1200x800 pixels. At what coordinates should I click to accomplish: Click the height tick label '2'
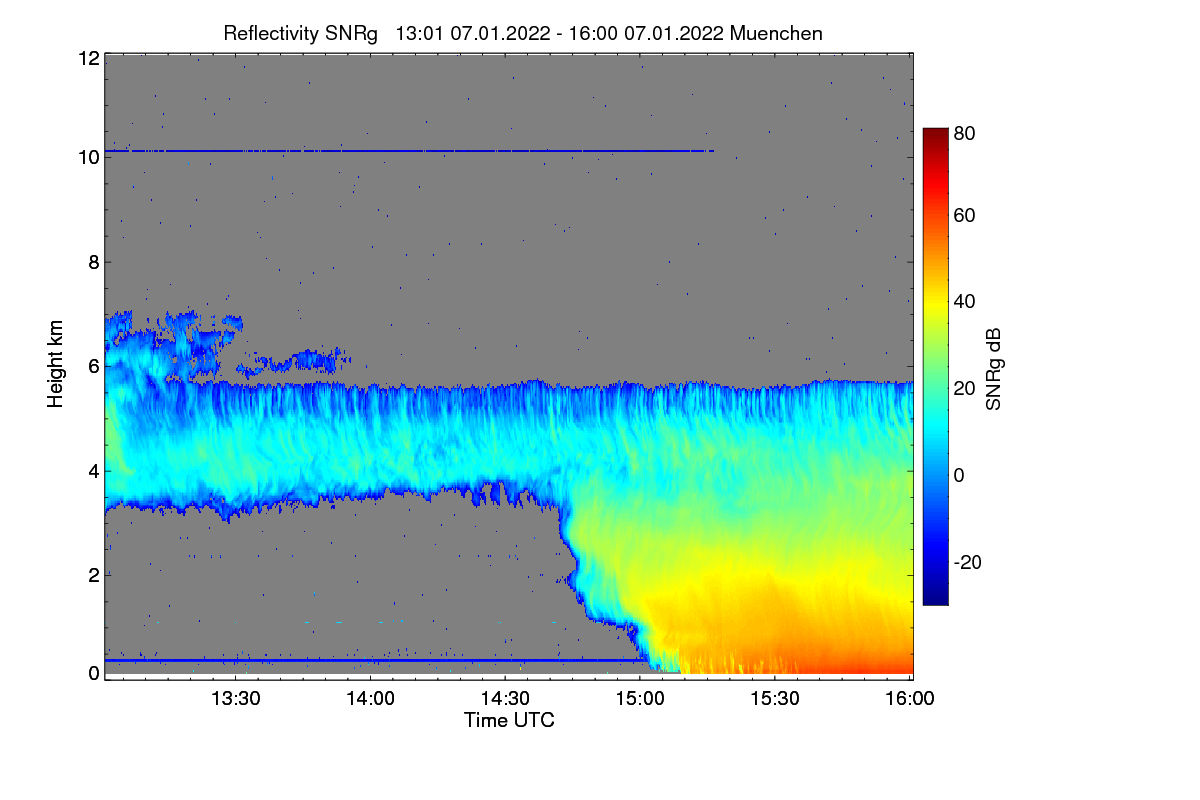(x=94, y=575)
